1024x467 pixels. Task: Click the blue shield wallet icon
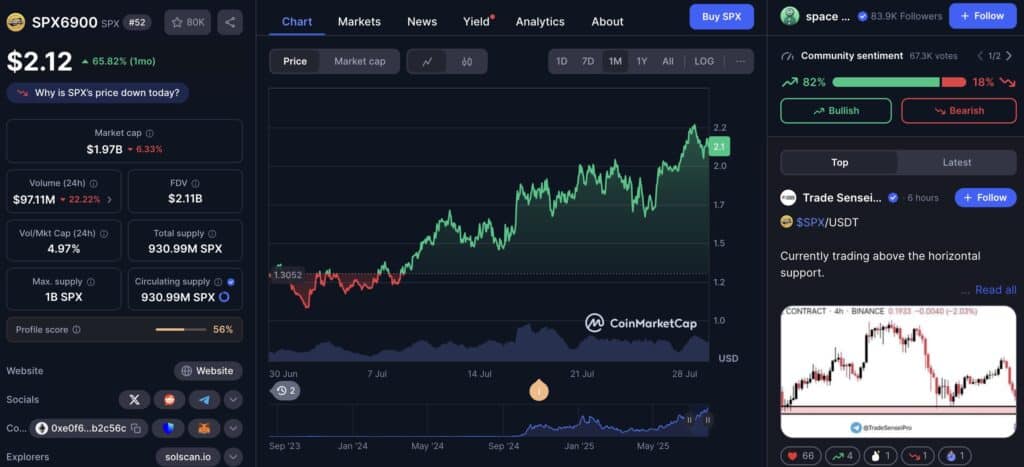[x=168, y=428]
